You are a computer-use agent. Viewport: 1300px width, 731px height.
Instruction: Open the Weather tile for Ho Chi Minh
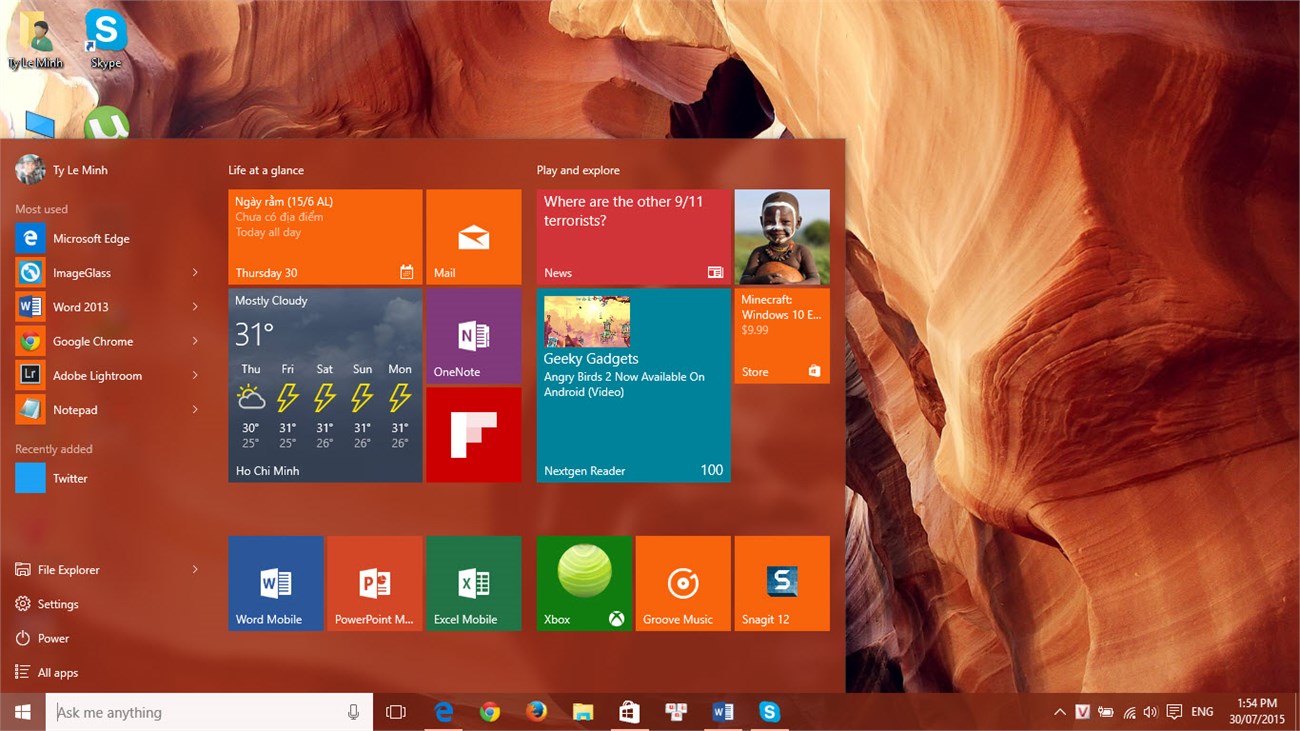pos(325,385)
